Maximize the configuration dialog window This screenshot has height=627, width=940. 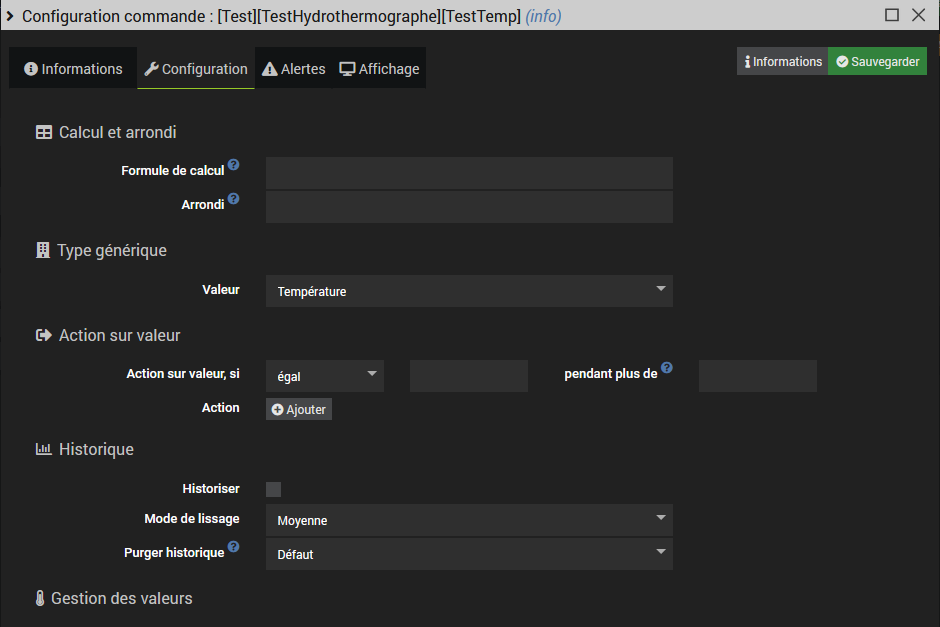pyautogui.click(x=892, y=15)
